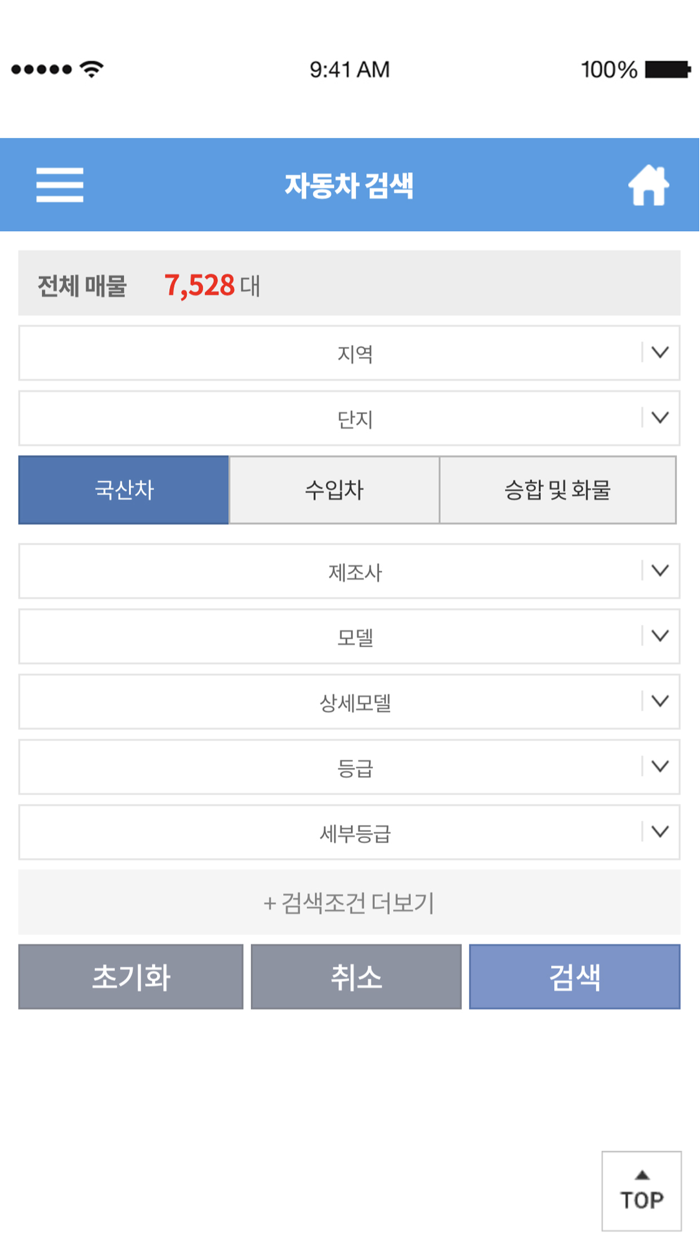Click the 취소 cancel button
Viewport: 700px width, 1244px height.
click(355, 976)
